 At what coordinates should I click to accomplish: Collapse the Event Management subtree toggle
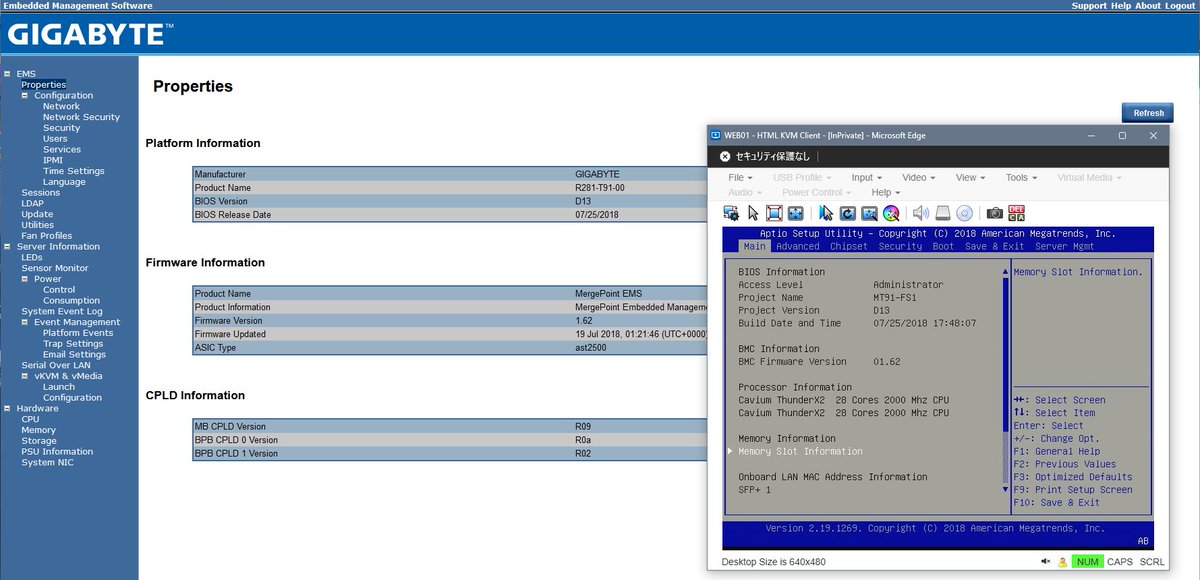(x=26, y=322)
